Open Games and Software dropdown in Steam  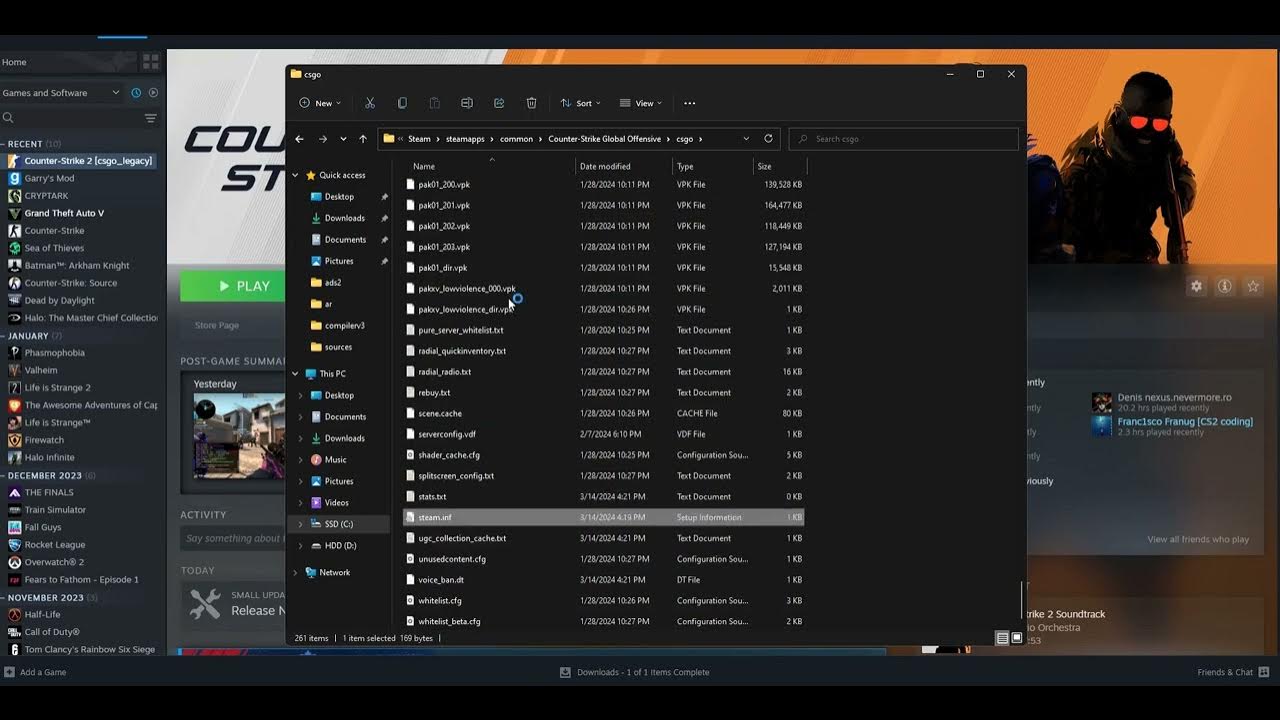(x=116, y=93)
